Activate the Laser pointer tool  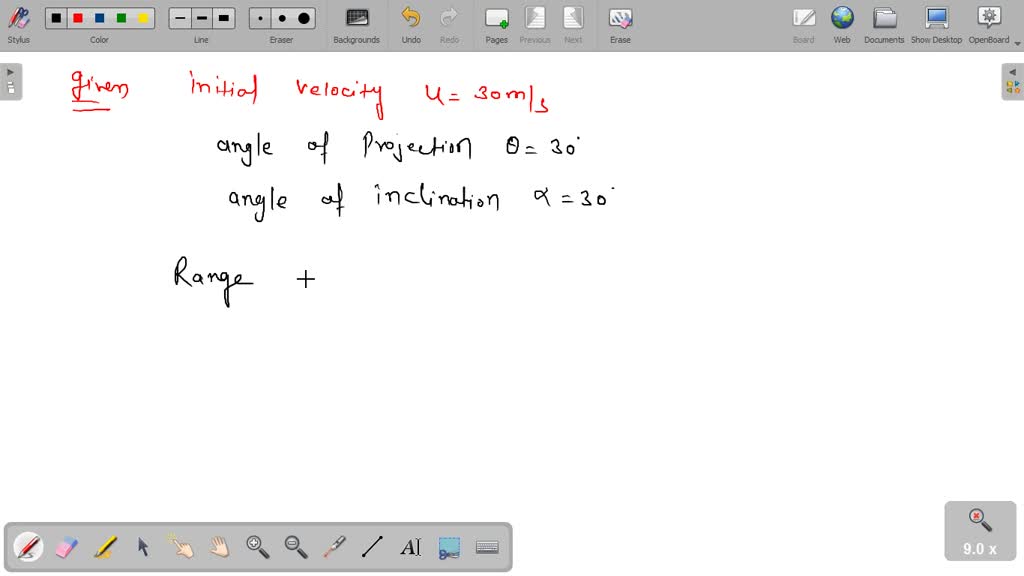tap(333, 547)
